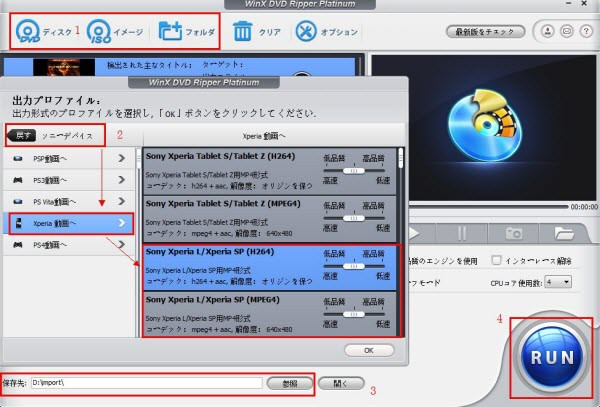The width and height of the screenshot is (600, 407).
Task: Click the 戻す back button
Action: pyautogui.click(x=22, y=135)
